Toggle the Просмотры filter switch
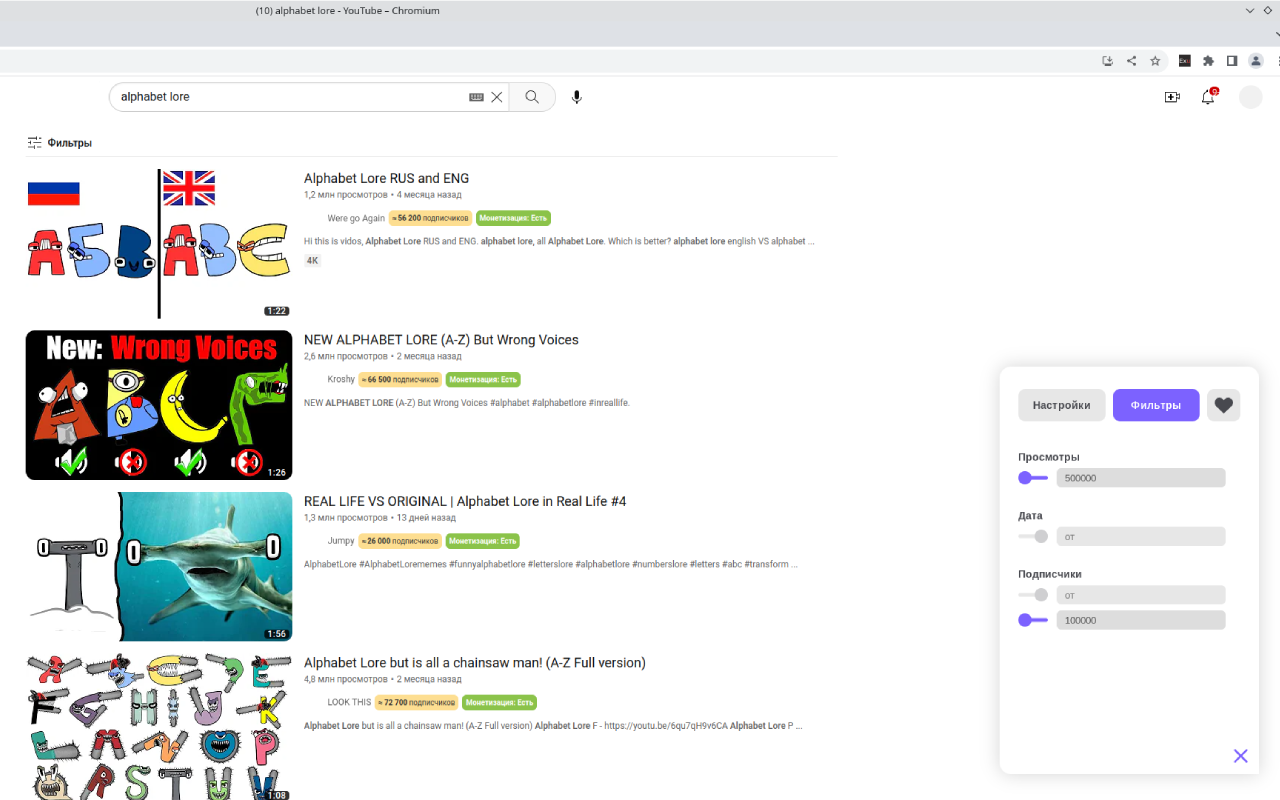This screenshot has height=800, width=1280. (x=1033, y=478)
